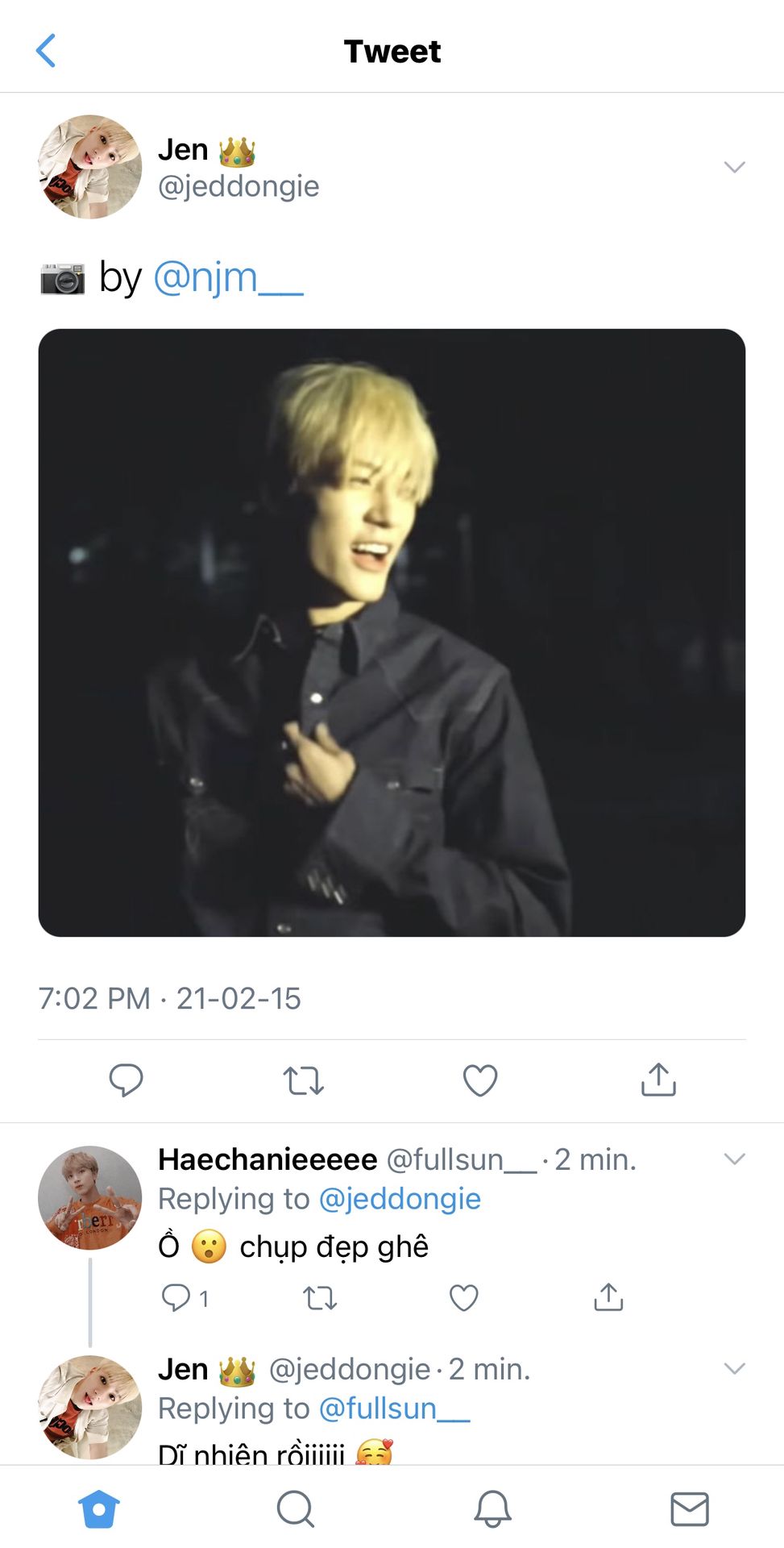
Task: Retweet Haechanieeeee's reply
Action: tap(320, 1297)
